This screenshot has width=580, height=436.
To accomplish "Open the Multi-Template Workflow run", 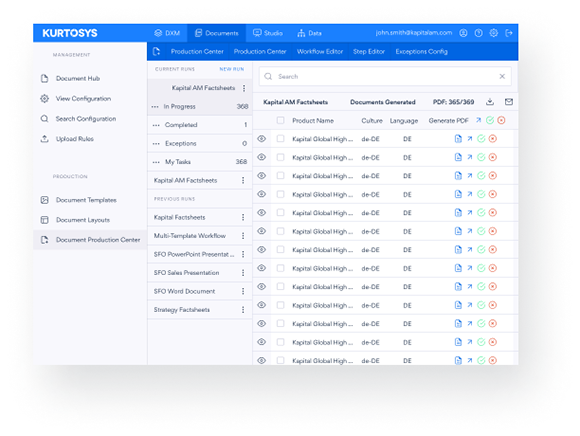I will pos(190,236).
